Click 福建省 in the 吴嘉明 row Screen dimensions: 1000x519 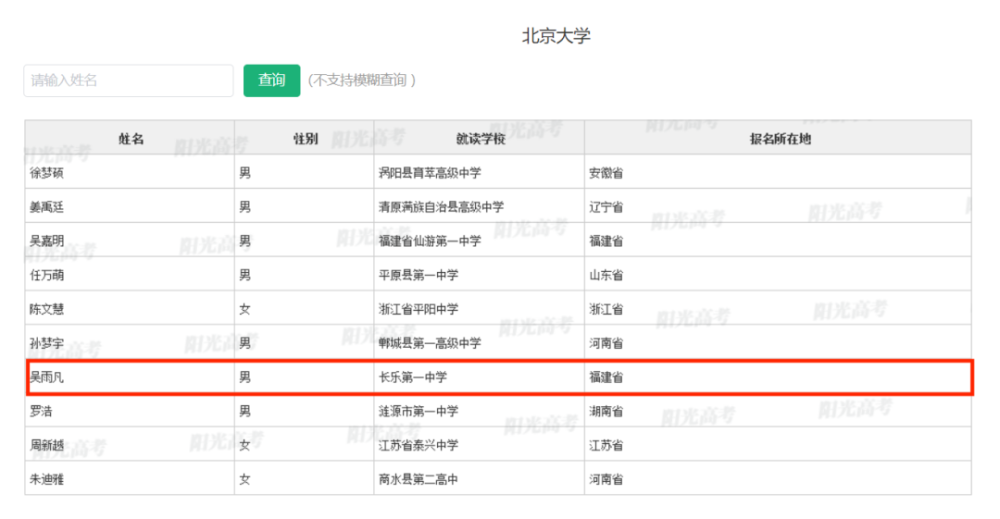[x=606, y=241]
